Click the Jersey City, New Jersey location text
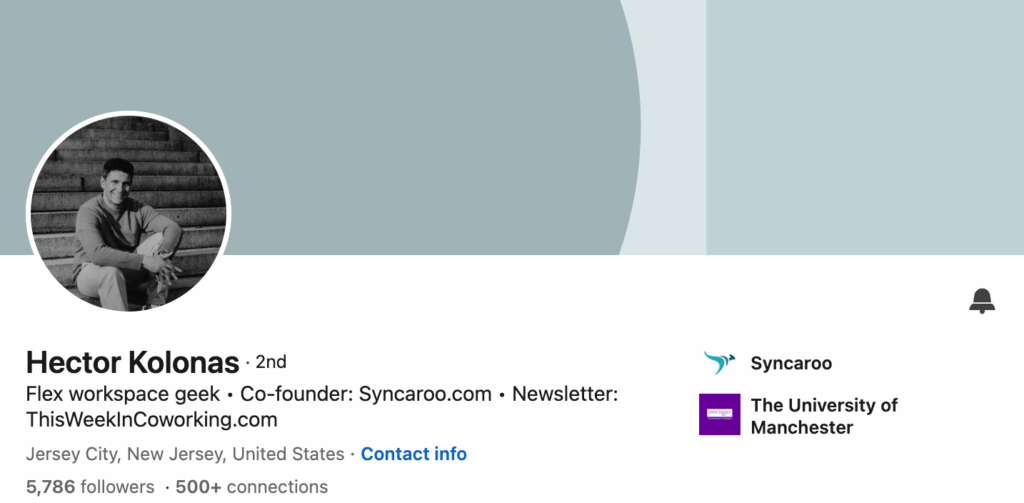Viewport: 1024px width, 503px height. point(185,454)
